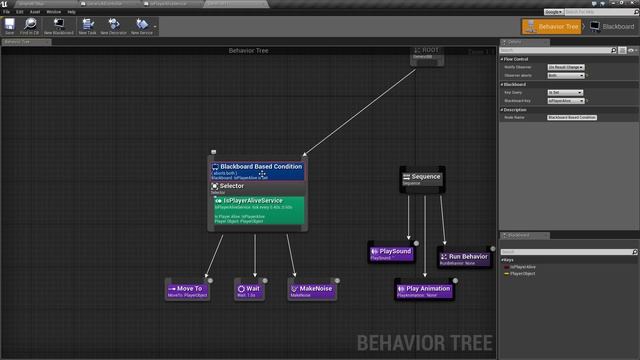Toggle the Details property matrix grid icon
Image resolution: width=640 pixels, height=360 pixels.
coord(622,50)
